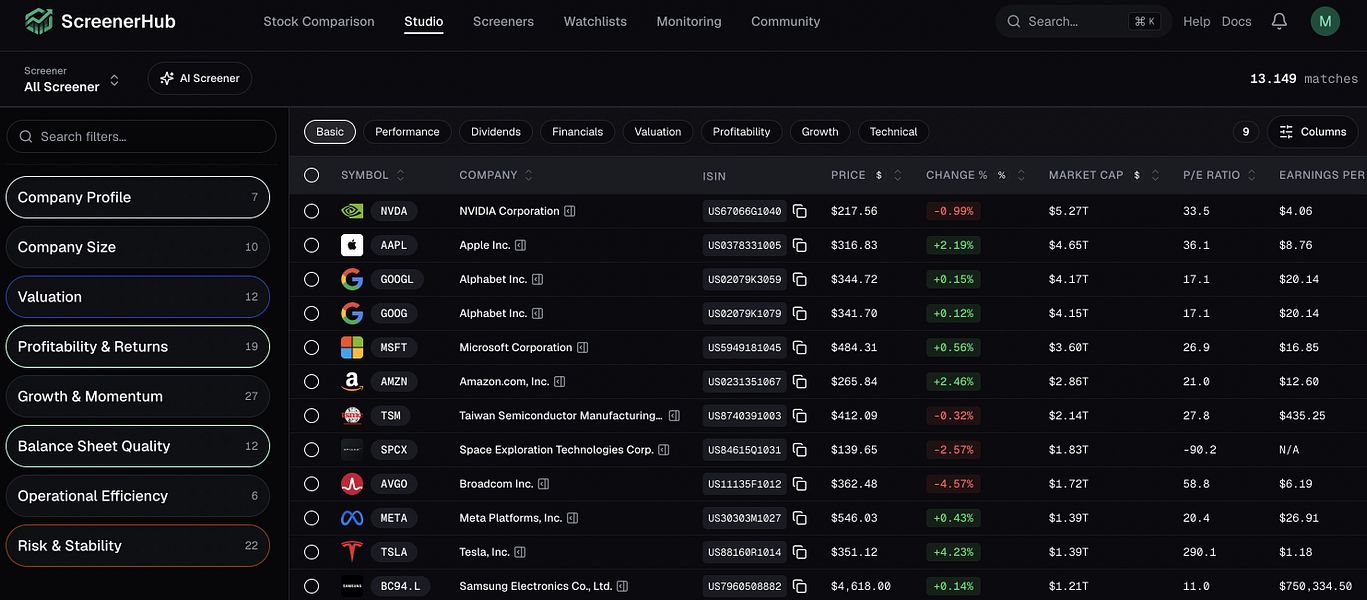The image size is (1367, 600).
Task: Launch the AI Screener button
Action: coord(200,78)
